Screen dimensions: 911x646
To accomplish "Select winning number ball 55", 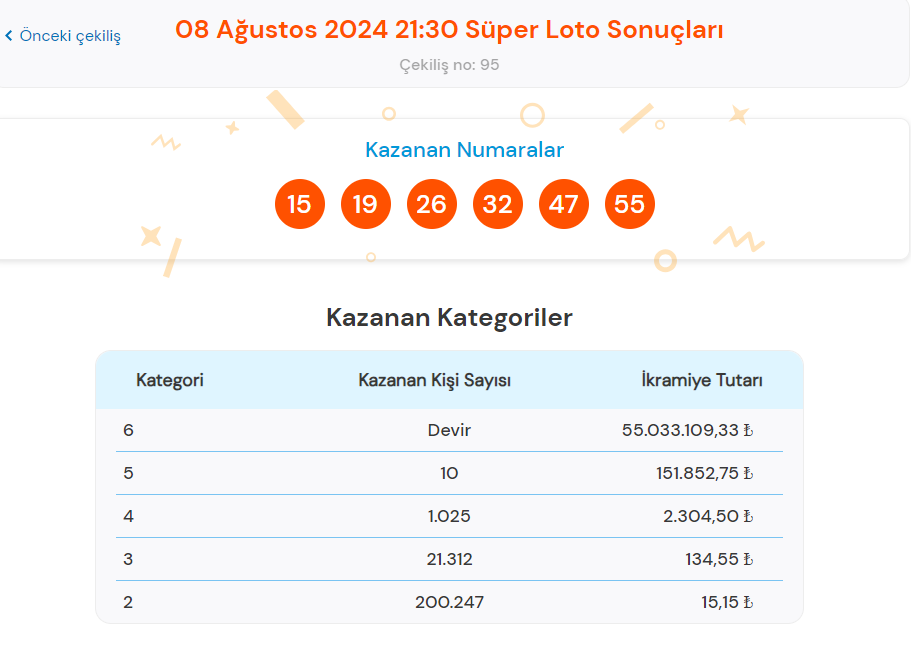I will [x=630, y=204].
